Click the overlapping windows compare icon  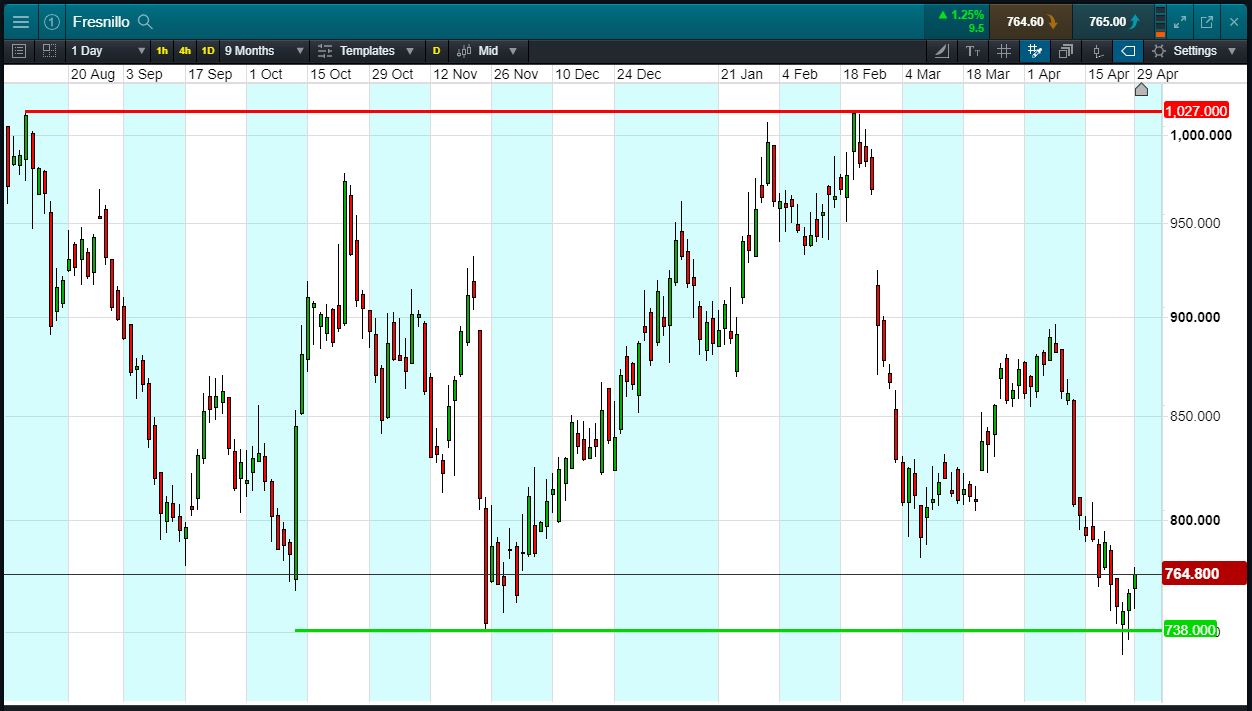[x=1066, y=51]
